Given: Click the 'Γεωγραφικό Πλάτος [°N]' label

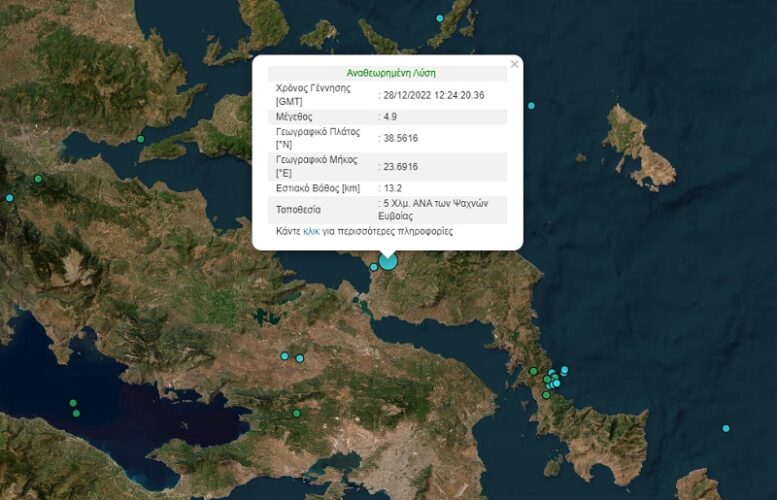Looking at the screenshot, I should [x=318, y=138].
